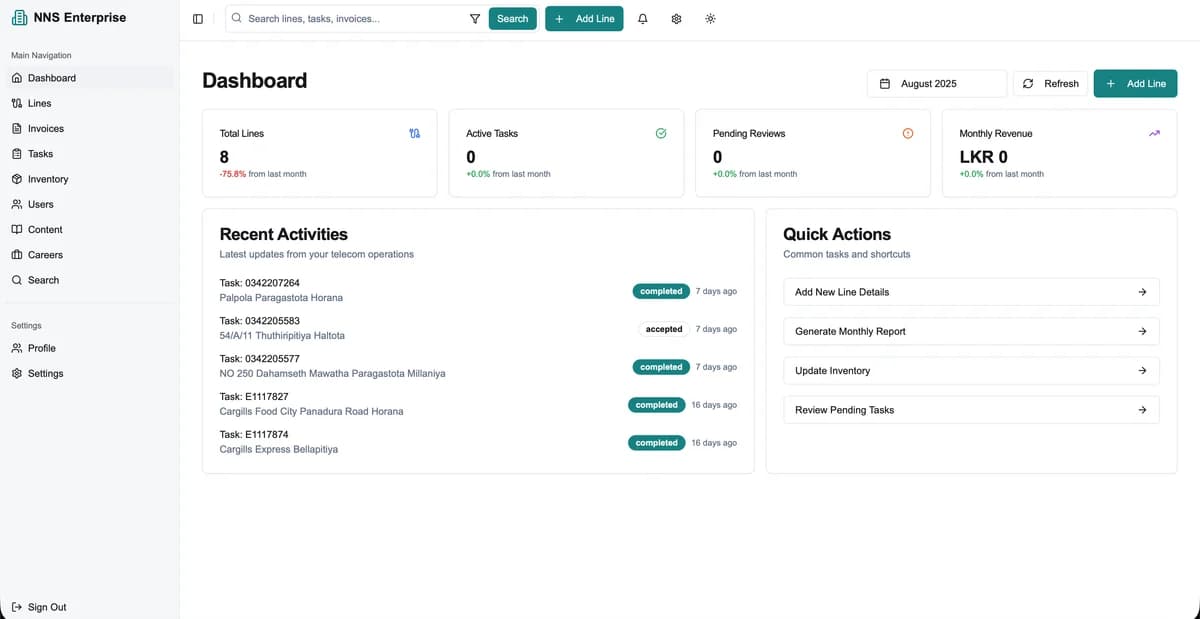Click the sidebar Settings gear icon

(16, 374)
